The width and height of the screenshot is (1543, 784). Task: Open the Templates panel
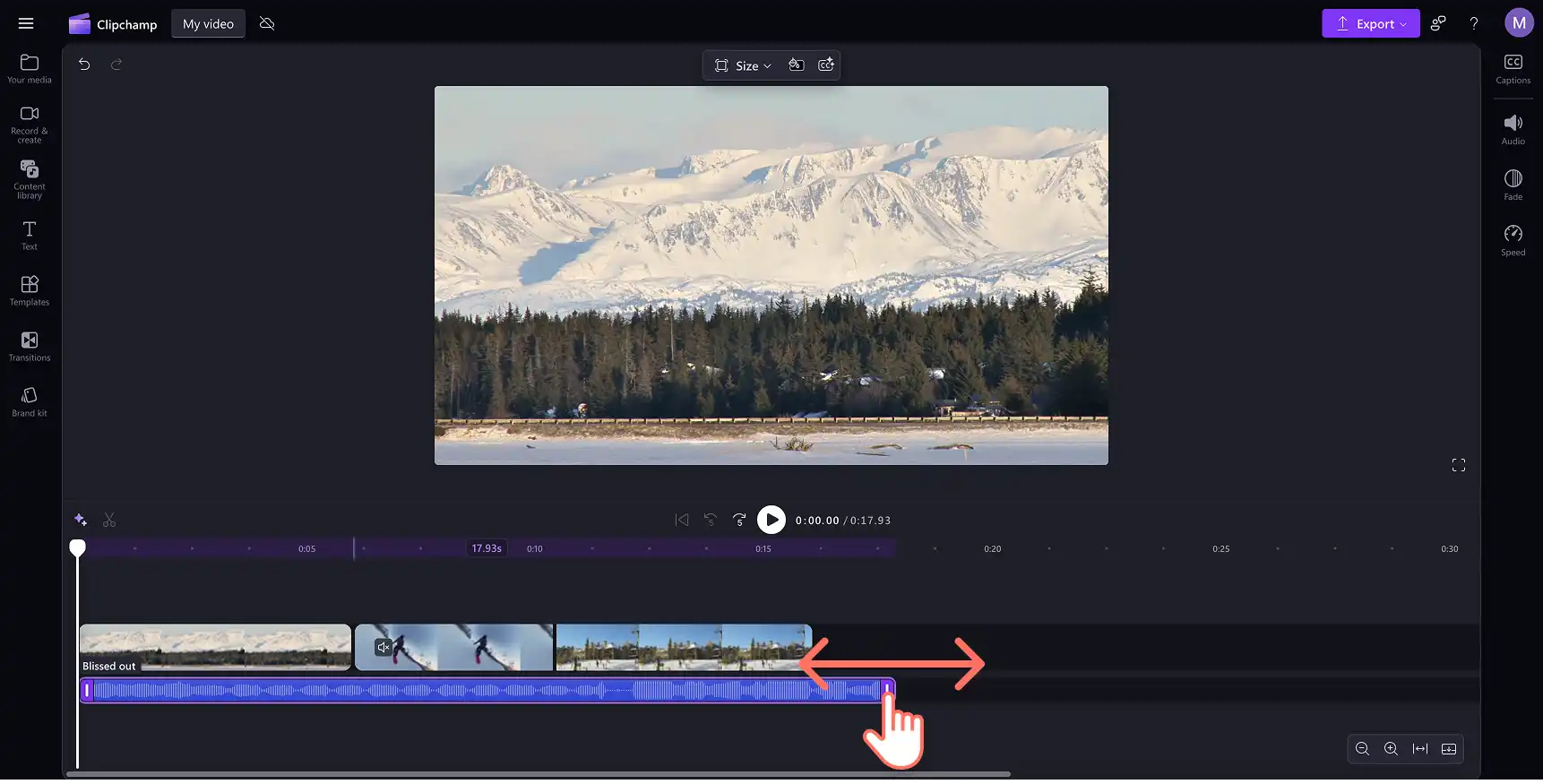coord(30,291)
